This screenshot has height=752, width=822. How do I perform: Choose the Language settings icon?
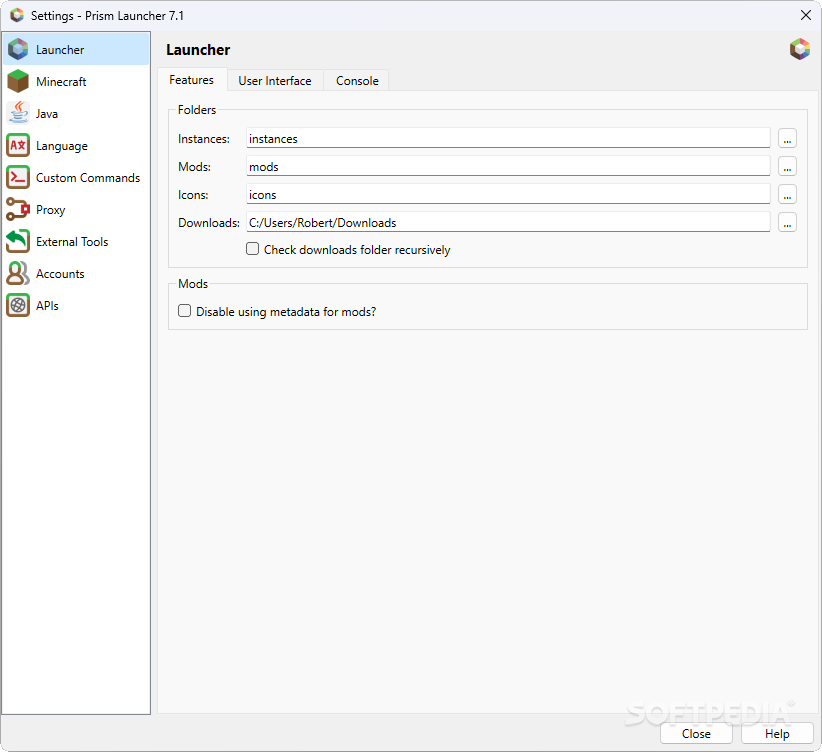click(18, 145)
